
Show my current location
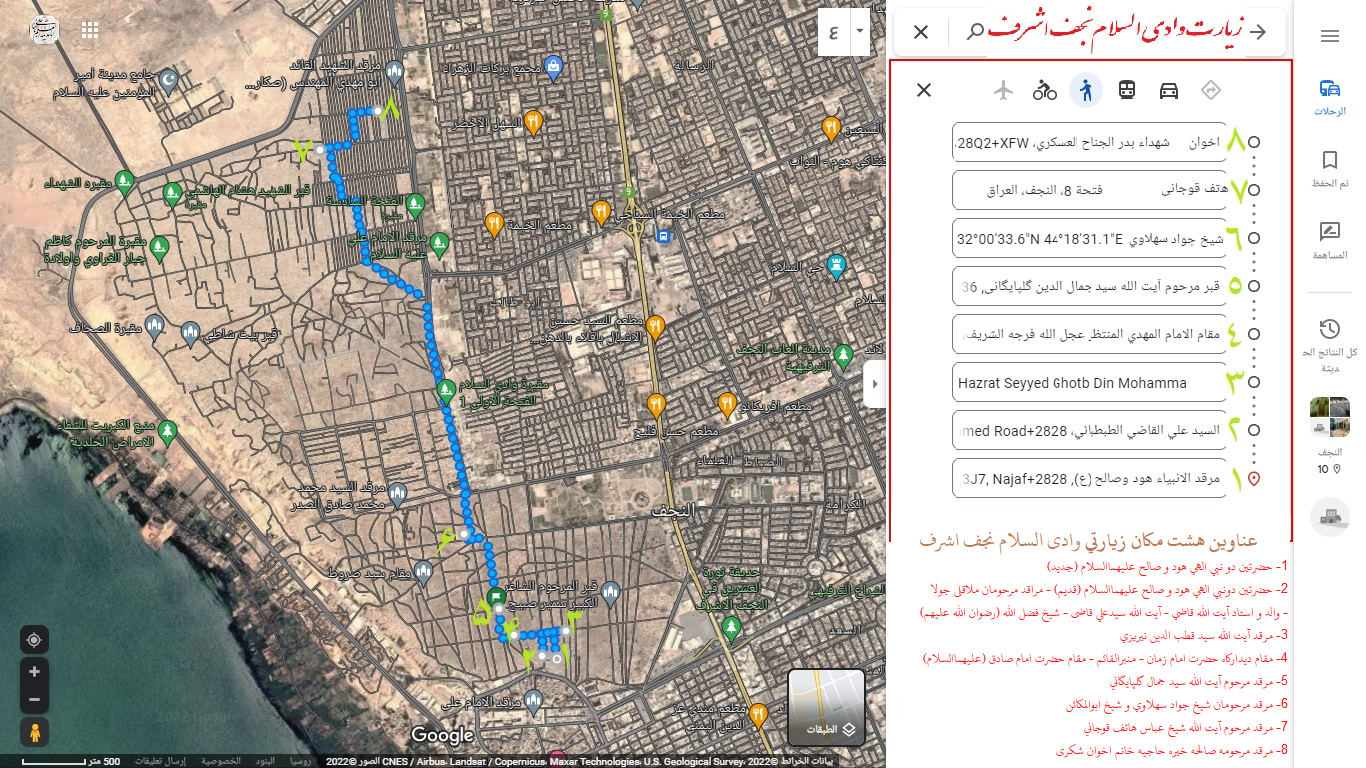click(34, 640)
